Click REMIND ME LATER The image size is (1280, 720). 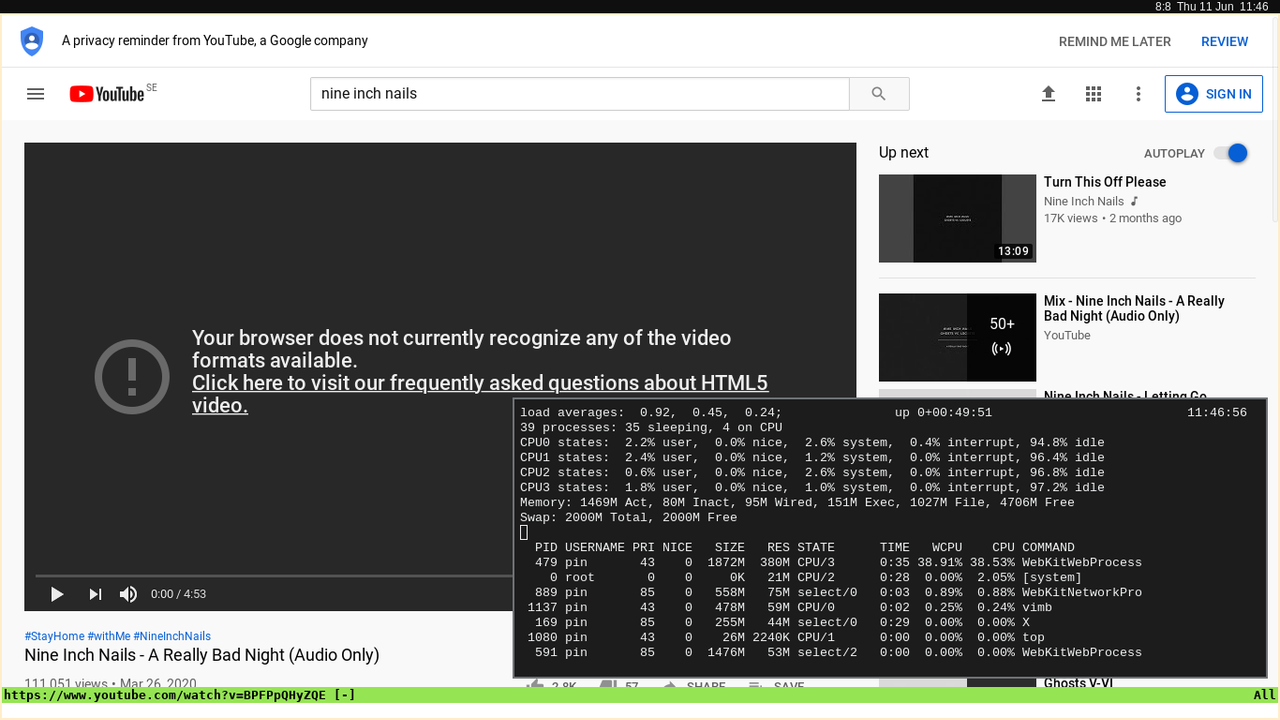coord(1115,42)
